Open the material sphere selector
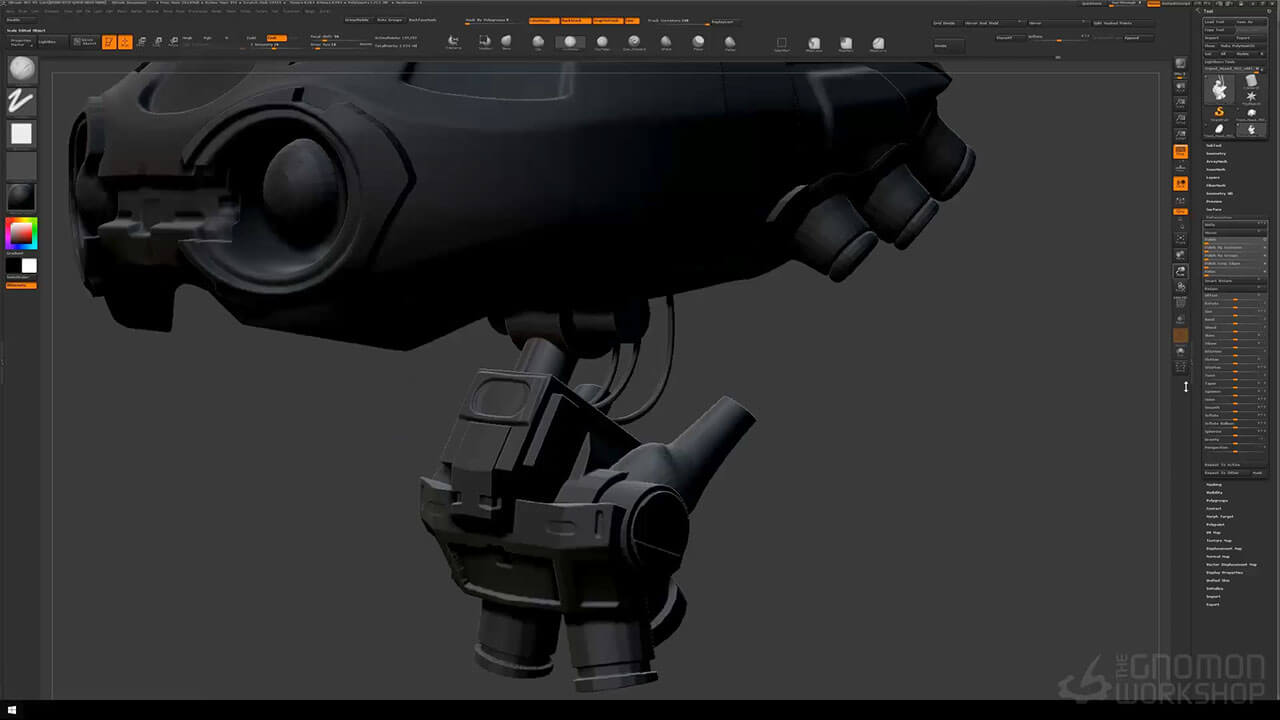The width and height of the screenshot is (1280, 720). coord(21,197)
